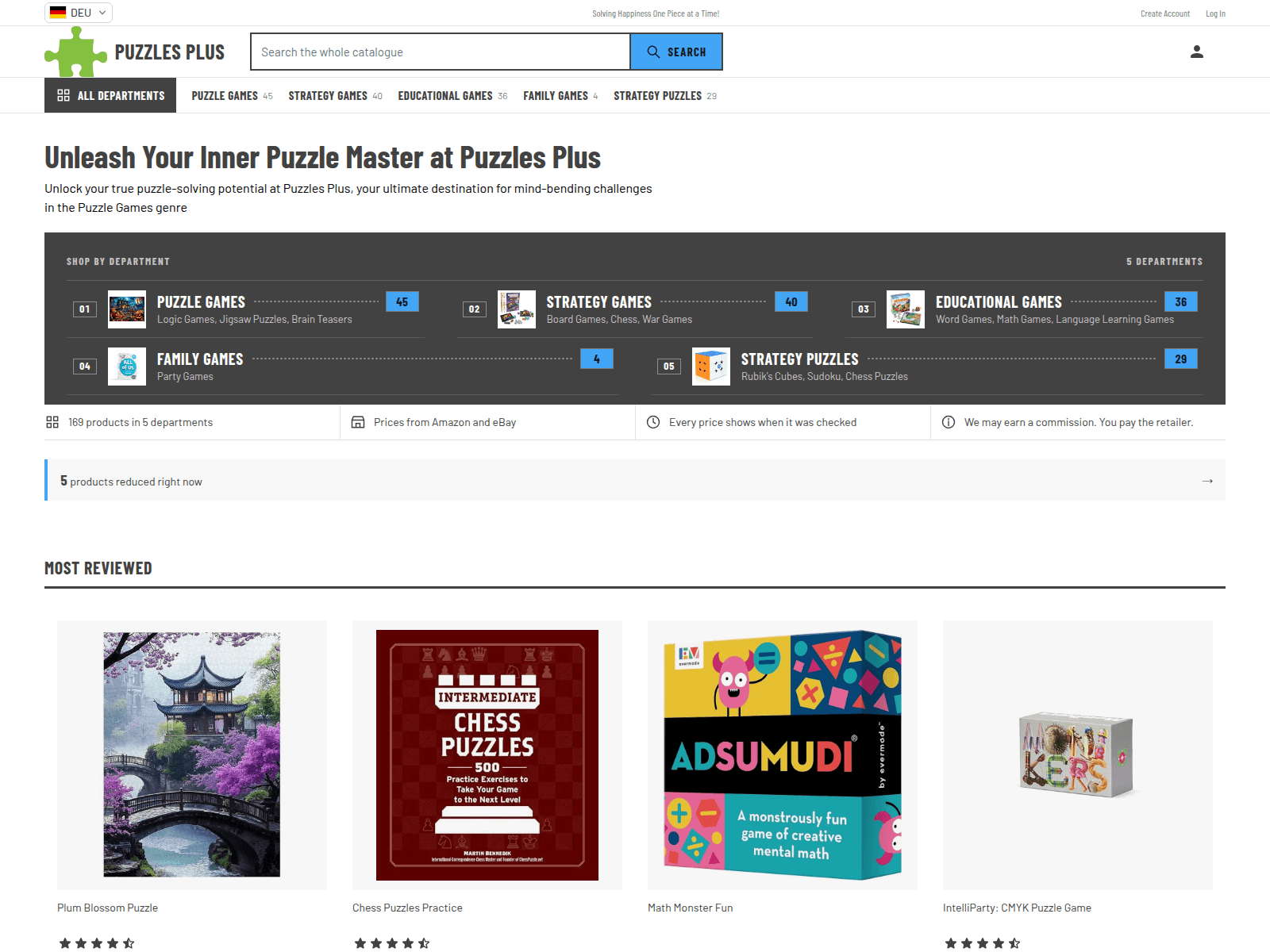
Task: Click the Family Games department thumbnail
Action: point(127,367)
